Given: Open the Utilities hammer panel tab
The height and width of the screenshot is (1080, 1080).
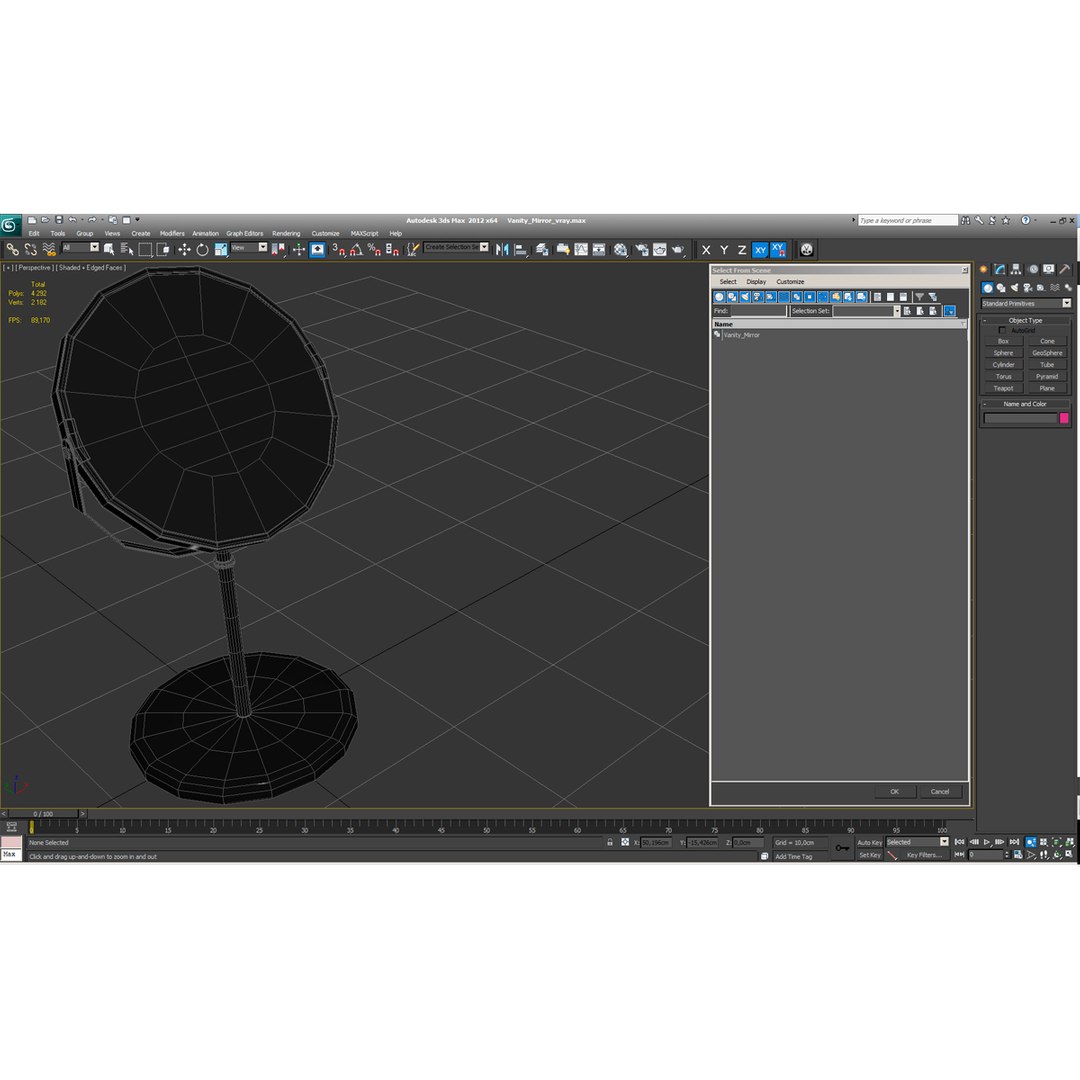Looking at the screenshot, I should (x=1064, y=269).
